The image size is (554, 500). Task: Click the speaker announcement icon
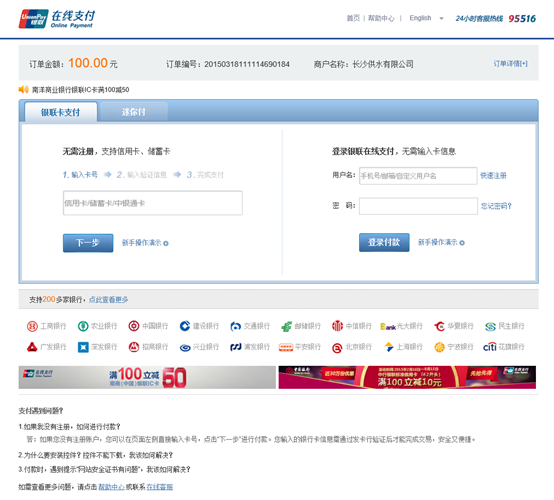click(24, 89)
